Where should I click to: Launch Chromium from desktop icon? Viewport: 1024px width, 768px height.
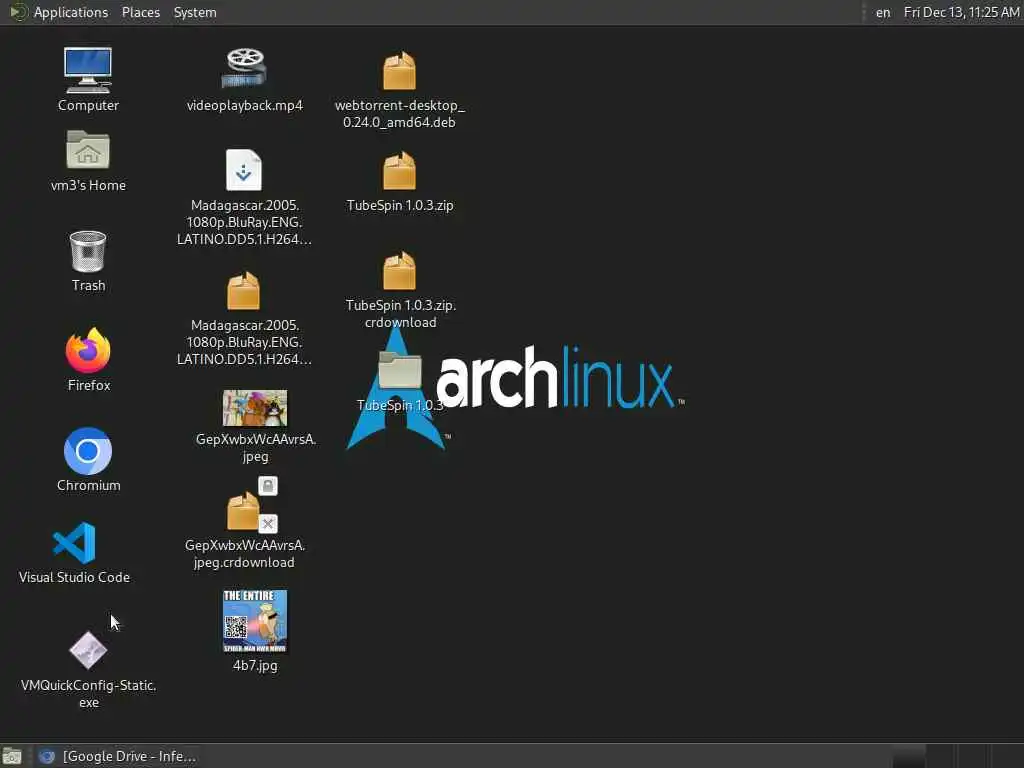(88, 451)
